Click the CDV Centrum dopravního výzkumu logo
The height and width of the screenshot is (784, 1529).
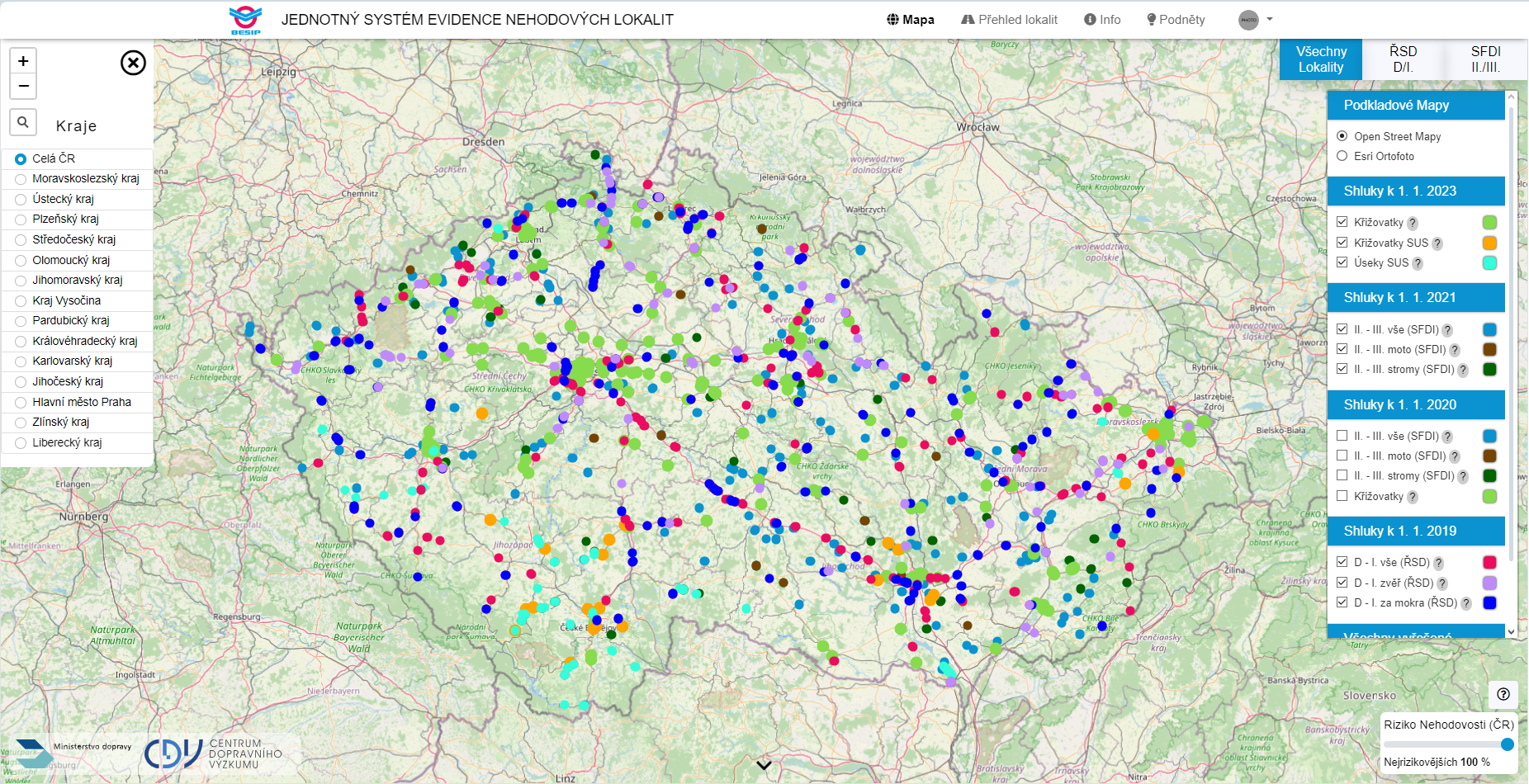coord(214,753)
